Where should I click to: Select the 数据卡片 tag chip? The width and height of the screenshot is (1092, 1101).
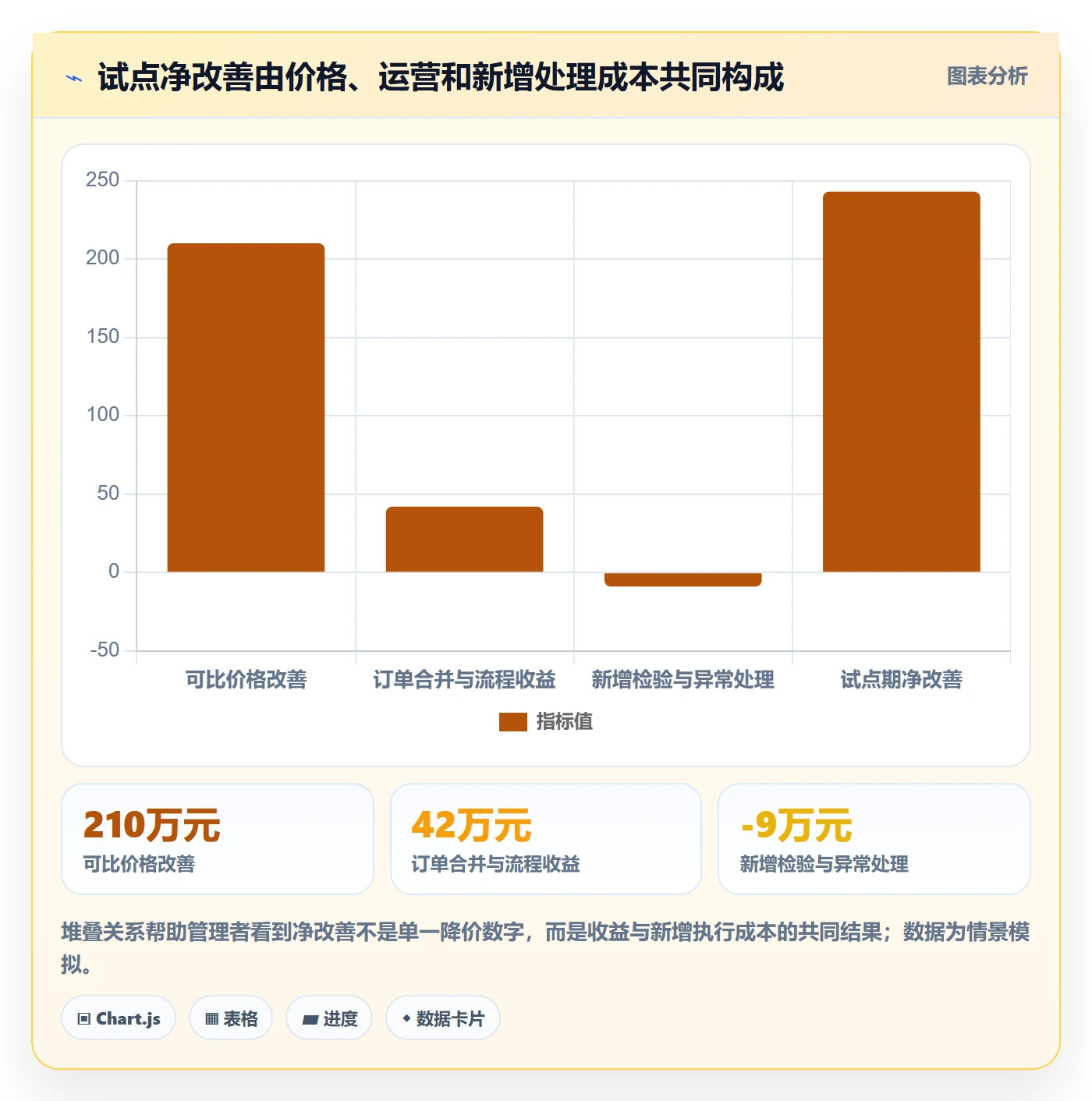point(443,1018)
